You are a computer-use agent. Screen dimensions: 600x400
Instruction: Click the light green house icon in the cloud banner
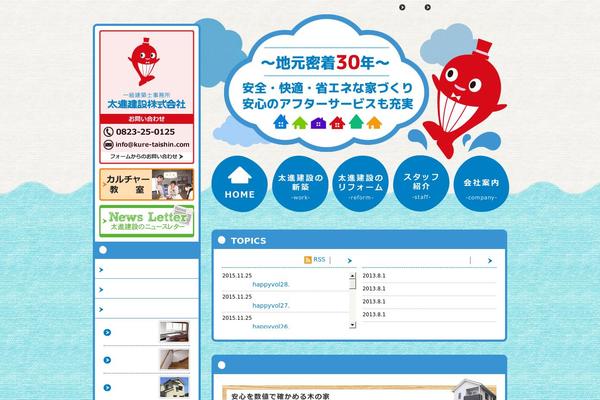(x=300, y=123)
